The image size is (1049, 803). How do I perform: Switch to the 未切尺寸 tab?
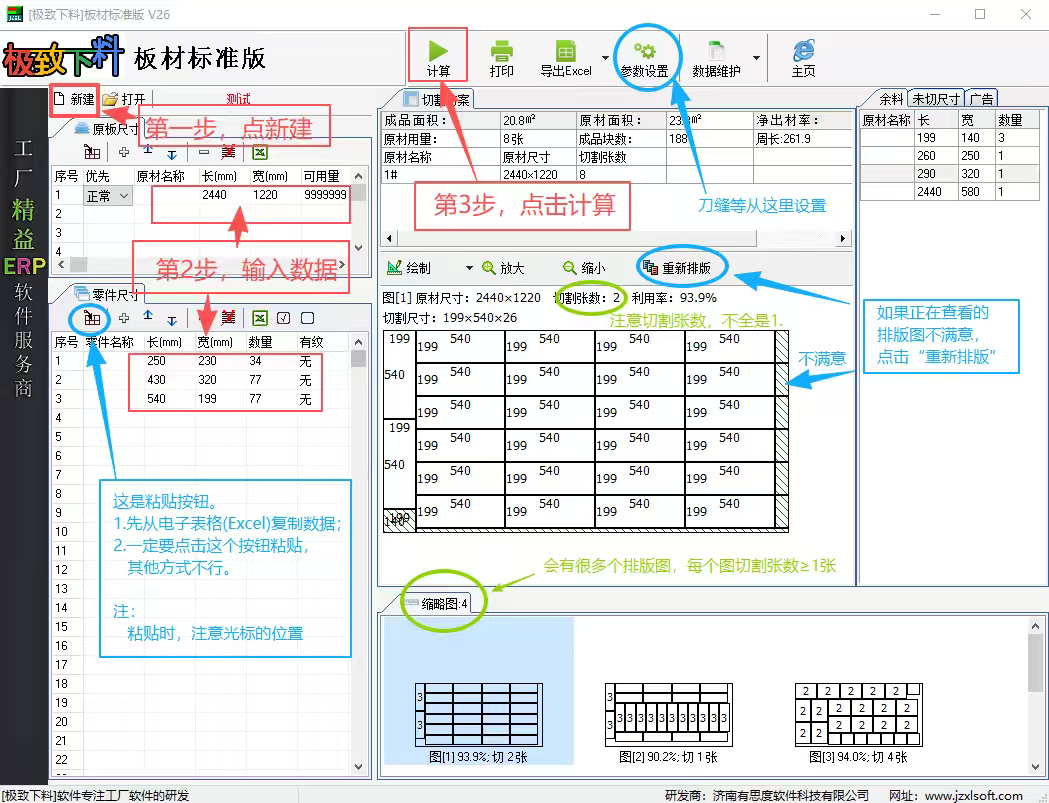(935, 97)
